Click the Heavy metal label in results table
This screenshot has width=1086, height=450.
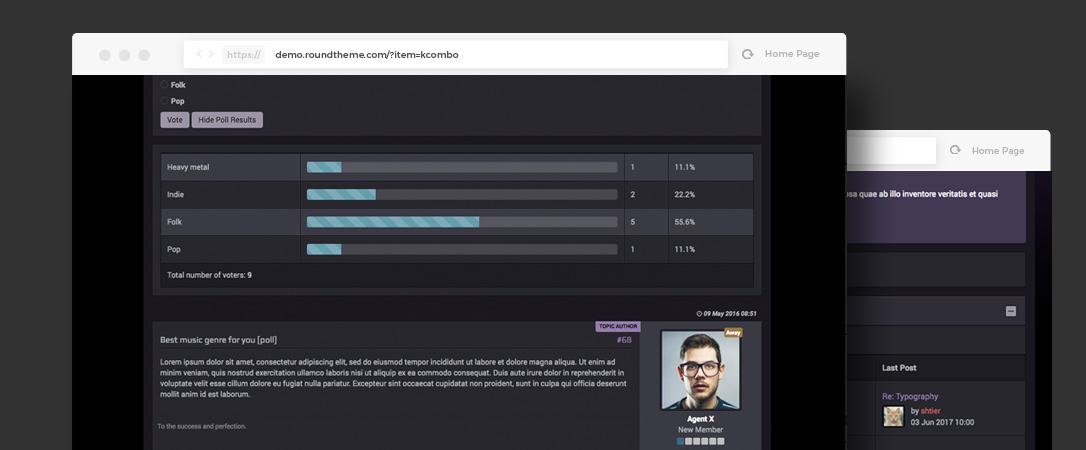[188, 167]
